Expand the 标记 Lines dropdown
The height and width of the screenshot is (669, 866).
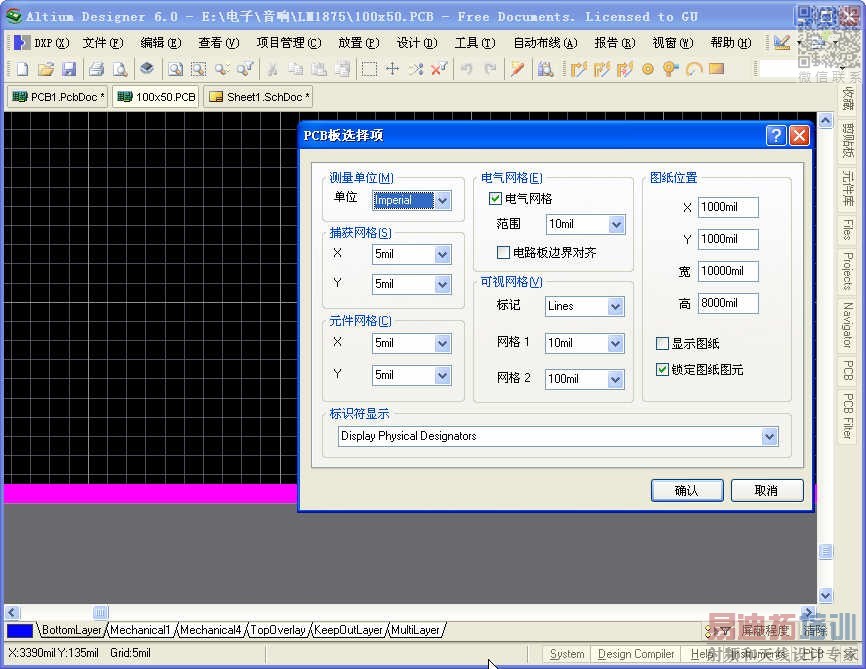click(x=616, y=307)
